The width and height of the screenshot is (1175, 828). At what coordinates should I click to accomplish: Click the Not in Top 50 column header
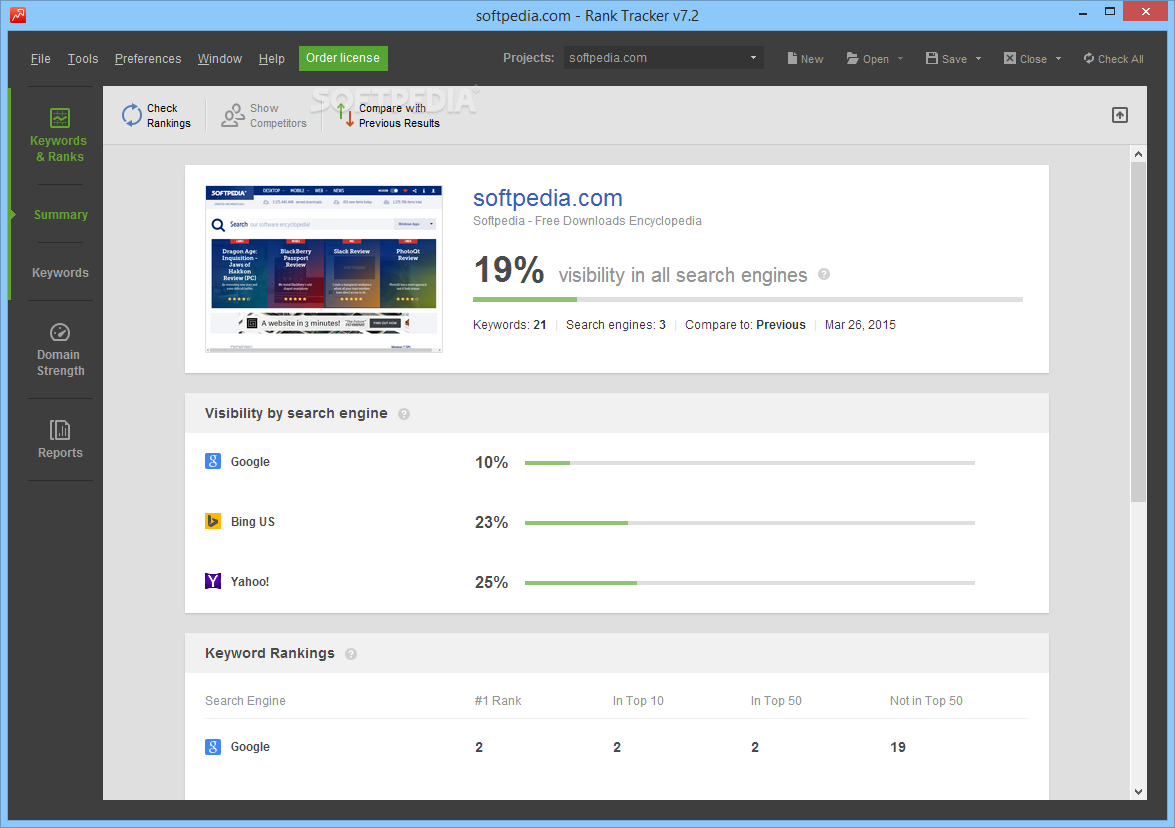[x=926, y=701]
